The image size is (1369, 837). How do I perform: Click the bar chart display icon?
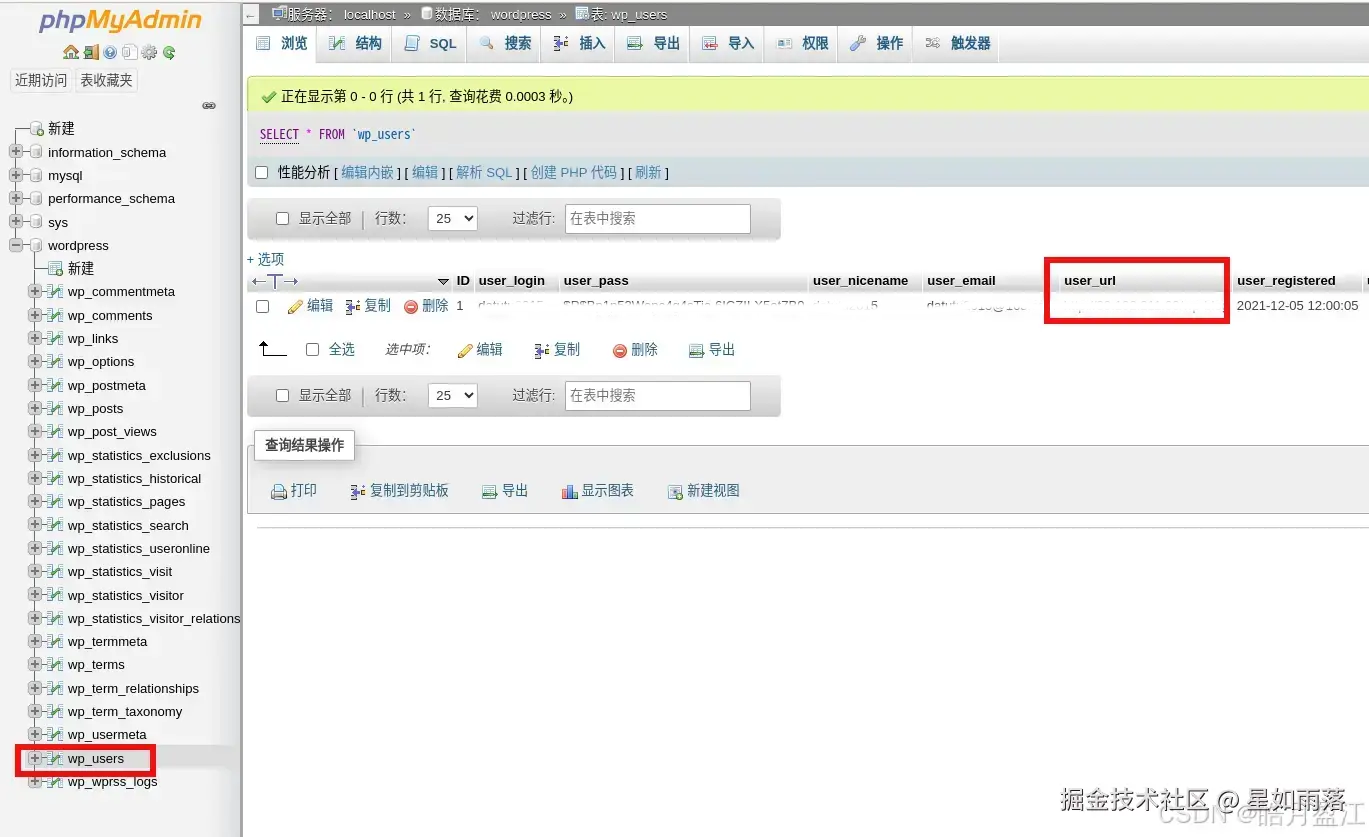point(570,491)
